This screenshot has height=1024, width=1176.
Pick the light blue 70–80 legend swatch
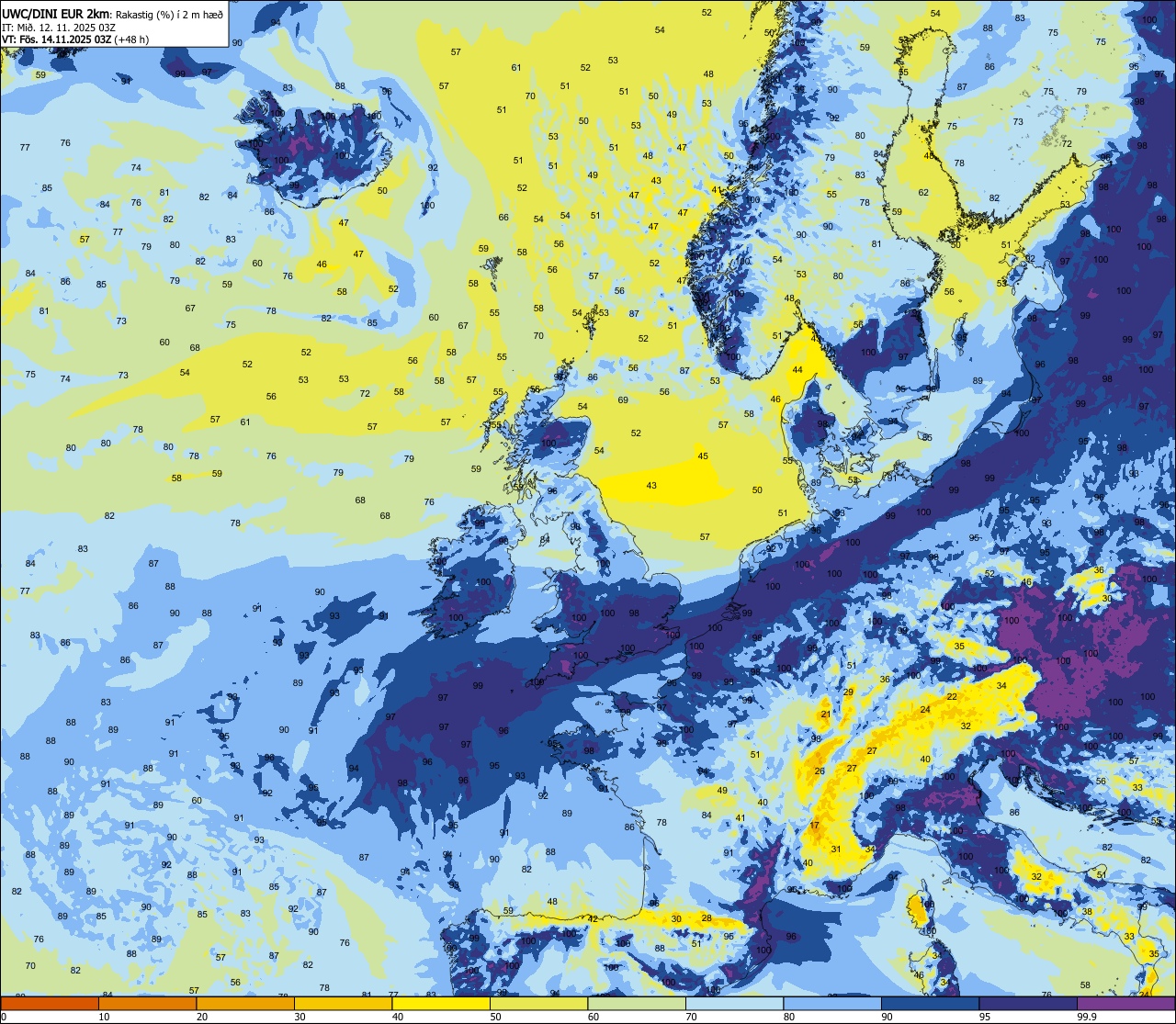click(x=734, y=1004)
